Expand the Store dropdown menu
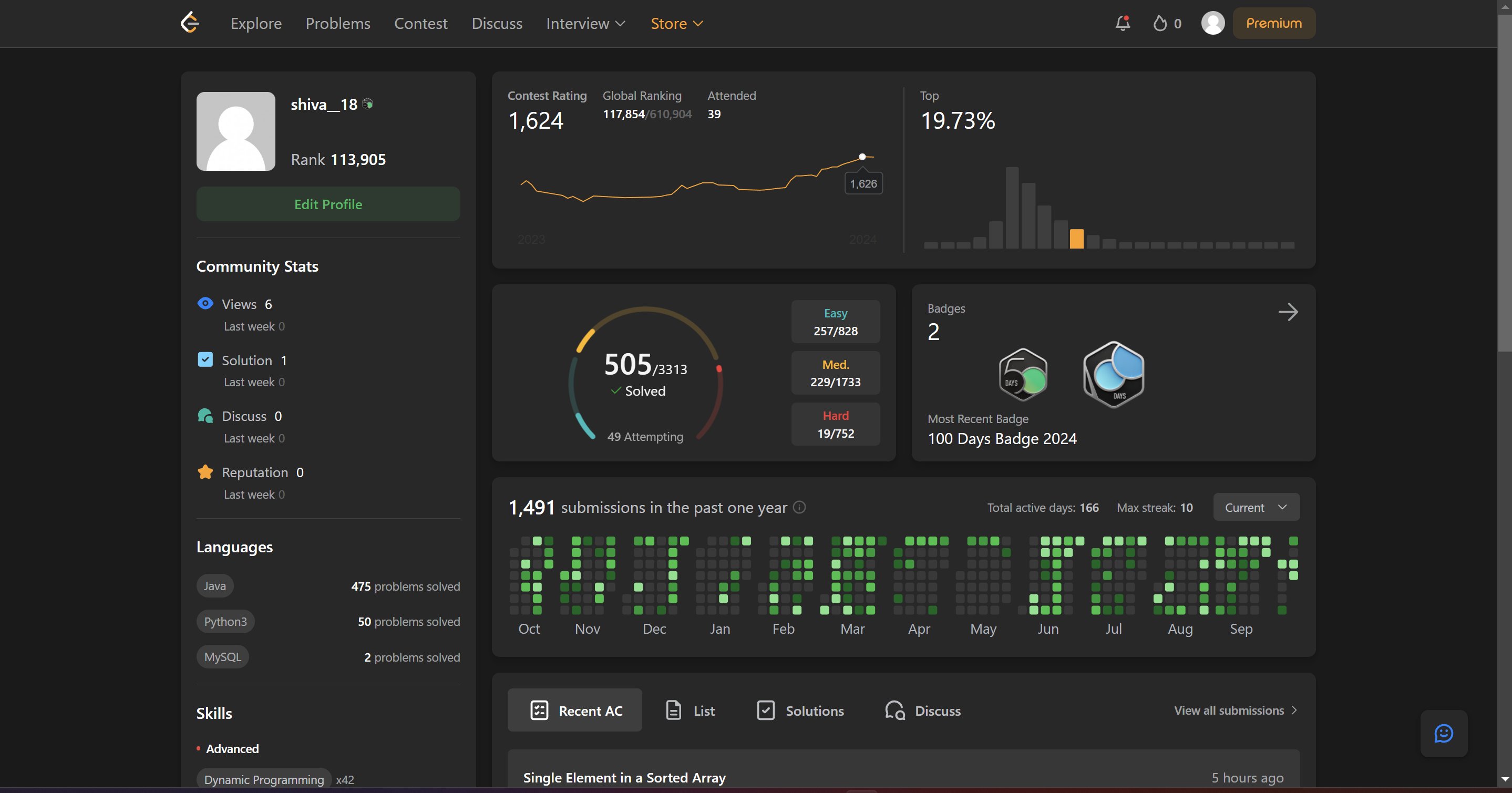The height and width of the screenshot is (793, 1512). tap(676, 24)
